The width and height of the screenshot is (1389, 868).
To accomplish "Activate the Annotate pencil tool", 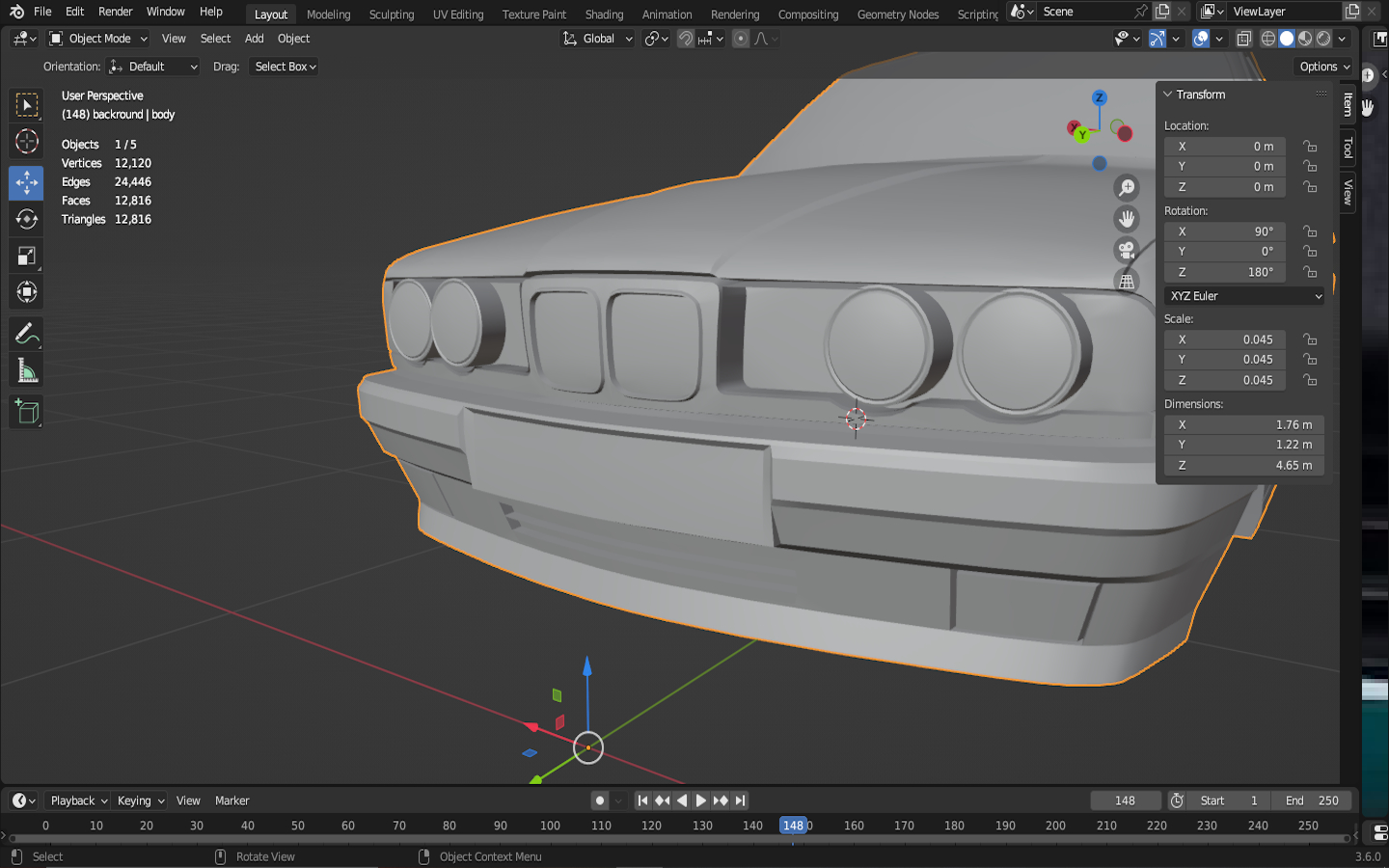I will [27, 334].
